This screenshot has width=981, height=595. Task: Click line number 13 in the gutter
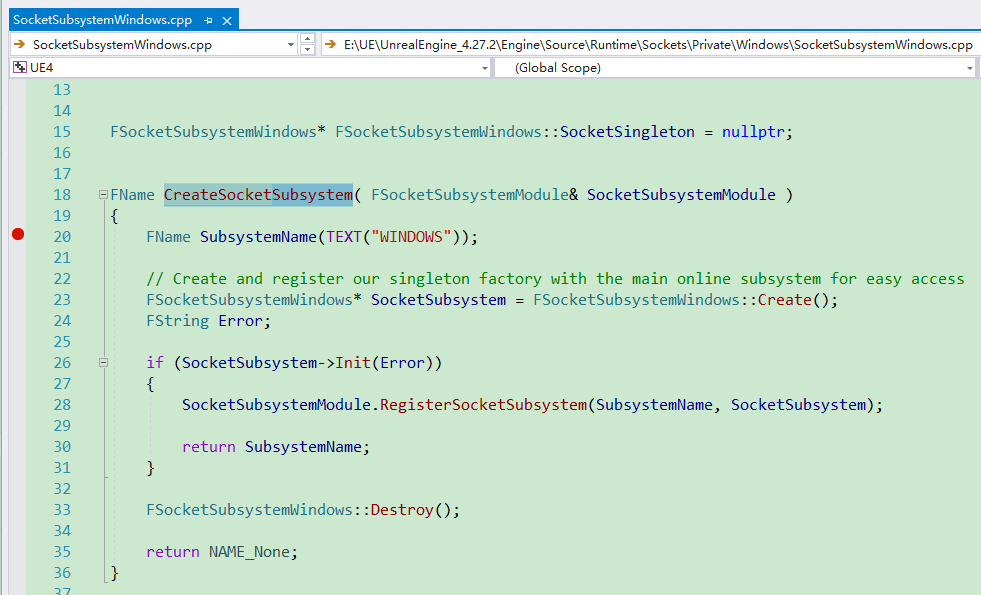(x=62, y=89)
